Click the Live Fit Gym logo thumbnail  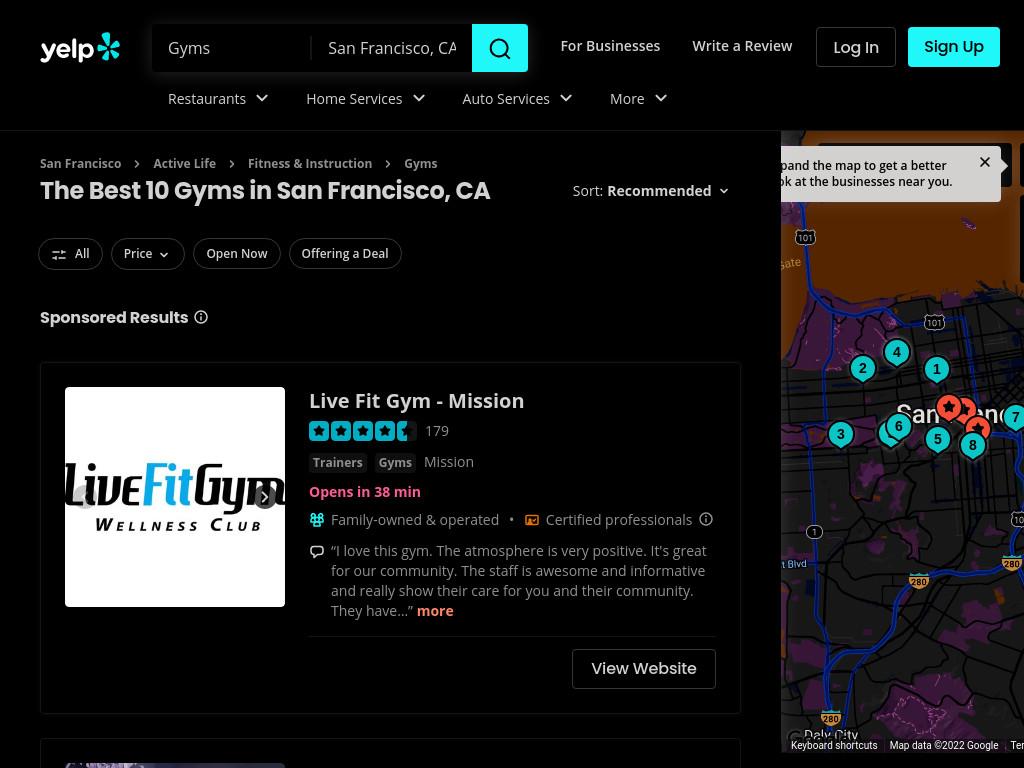point(175,497)
